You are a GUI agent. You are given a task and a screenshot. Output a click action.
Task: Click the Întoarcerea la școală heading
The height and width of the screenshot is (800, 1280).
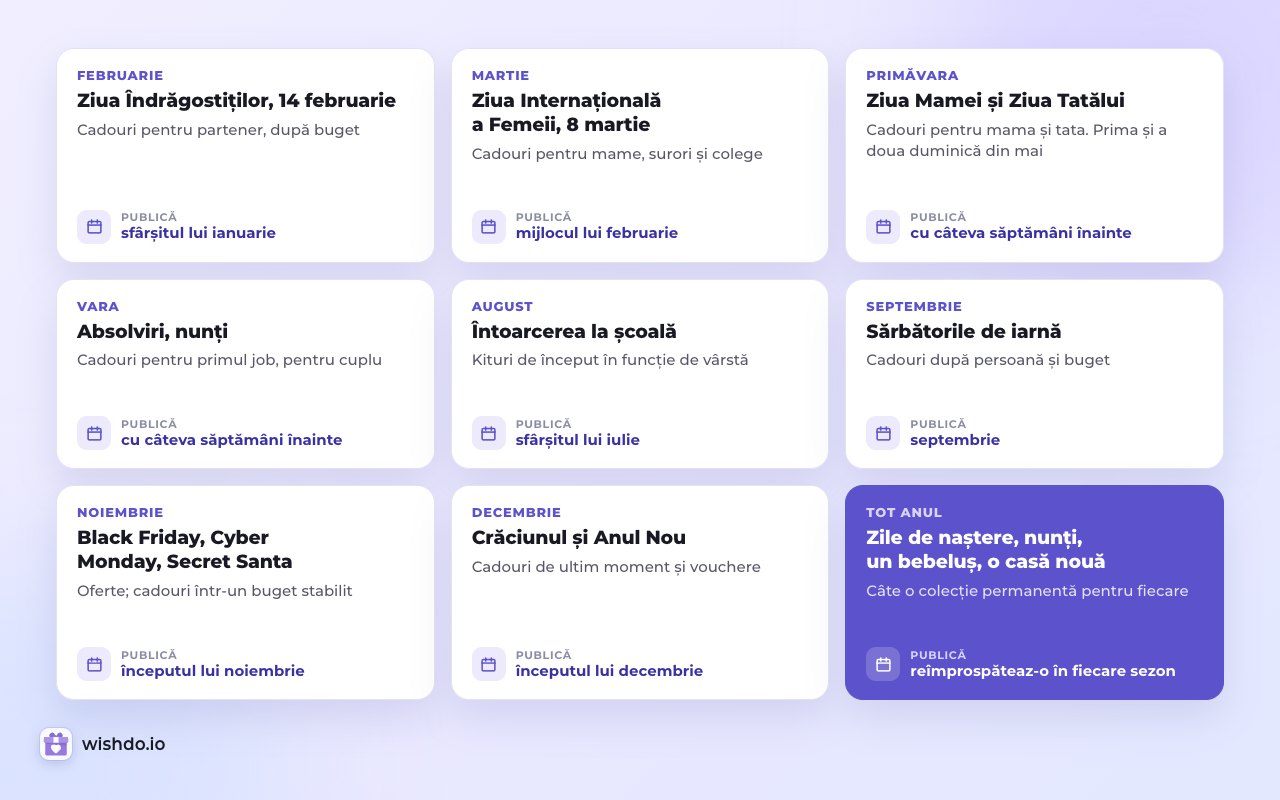(x=574, y=331)
